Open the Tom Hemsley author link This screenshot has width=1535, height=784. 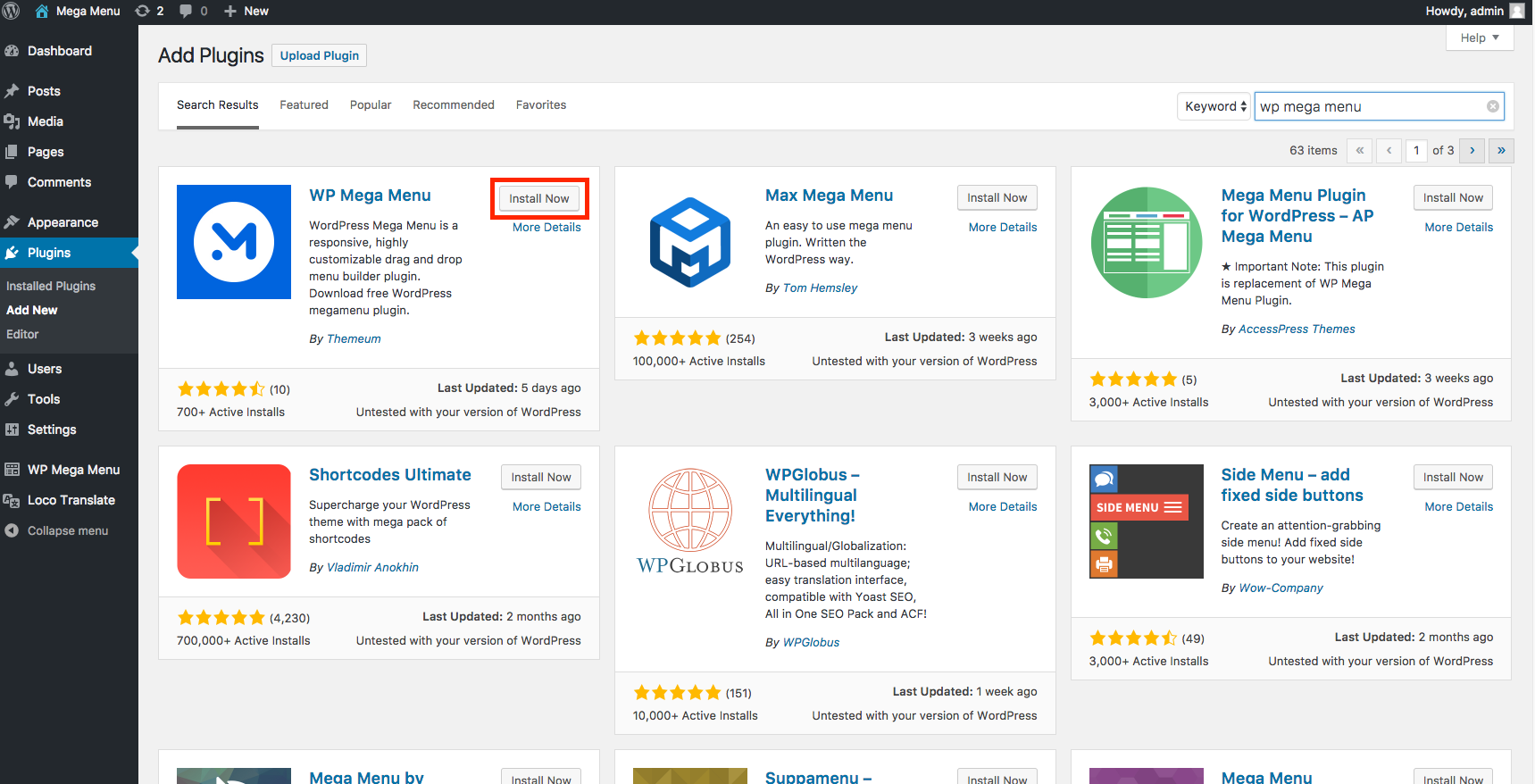pyautogui.click(x=820, y=288)
